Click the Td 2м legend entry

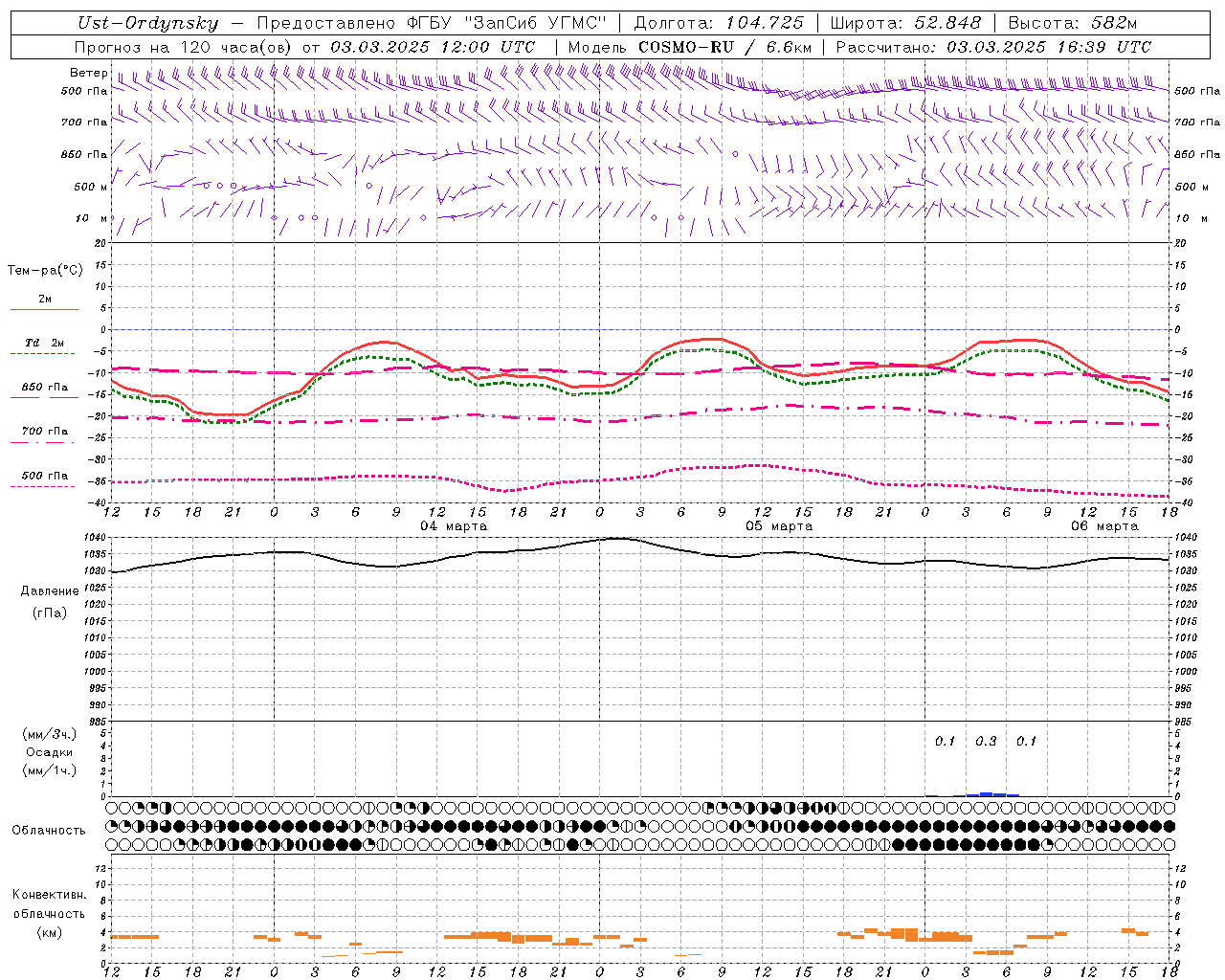[x=44, y=343]
